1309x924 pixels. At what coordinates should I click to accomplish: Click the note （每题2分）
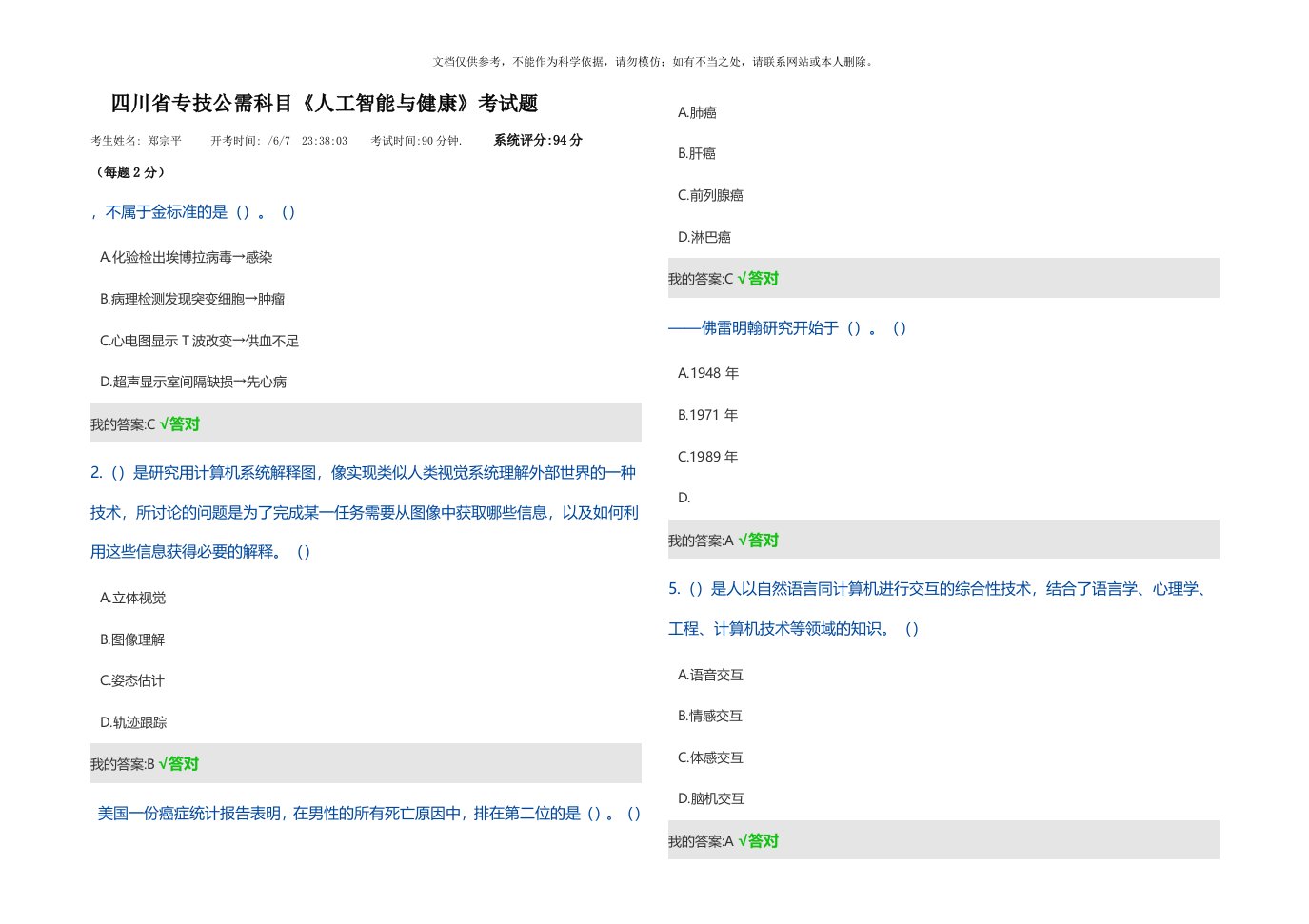[130, 172]
